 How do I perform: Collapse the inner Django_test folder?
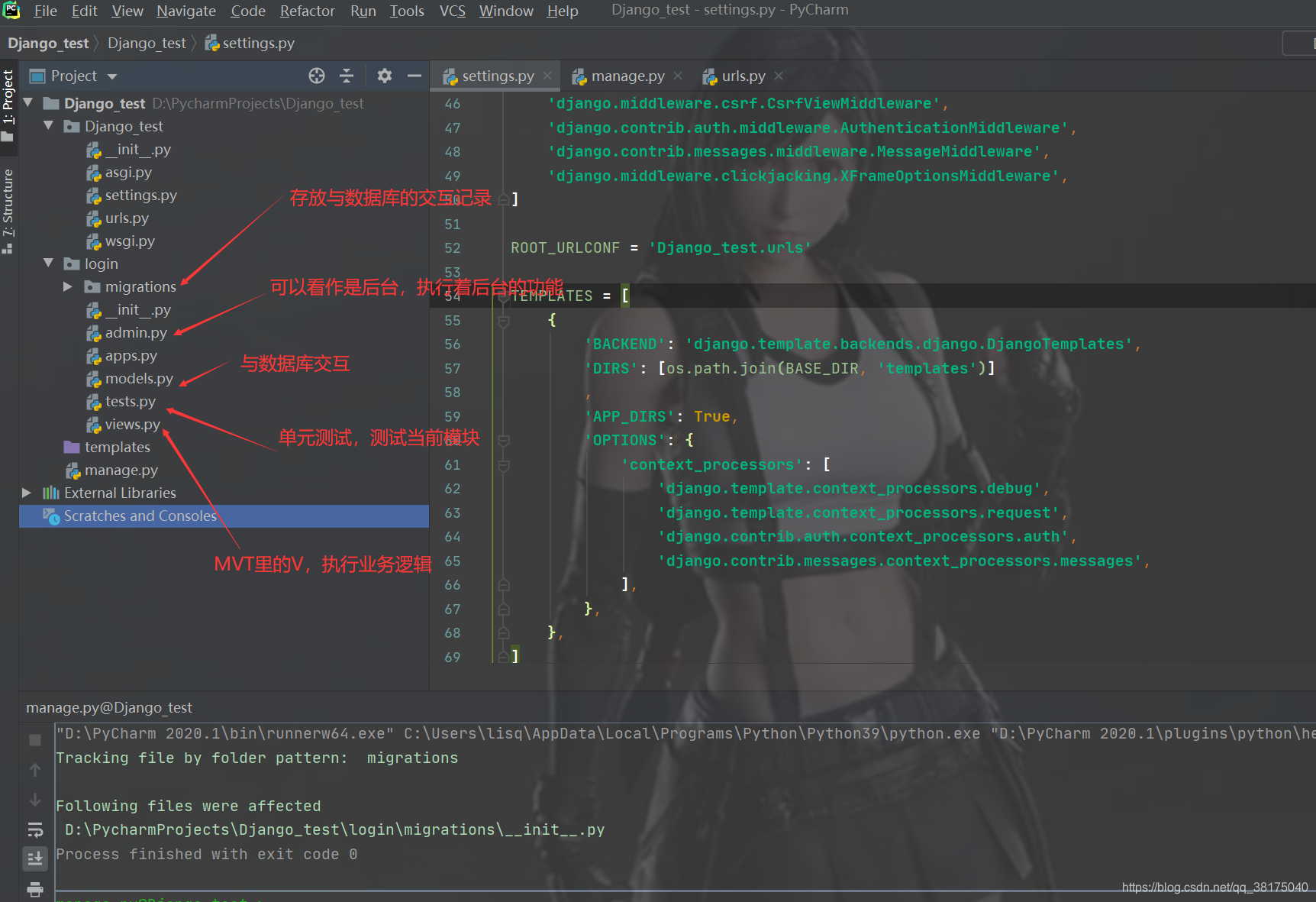(x=49, y=125)
